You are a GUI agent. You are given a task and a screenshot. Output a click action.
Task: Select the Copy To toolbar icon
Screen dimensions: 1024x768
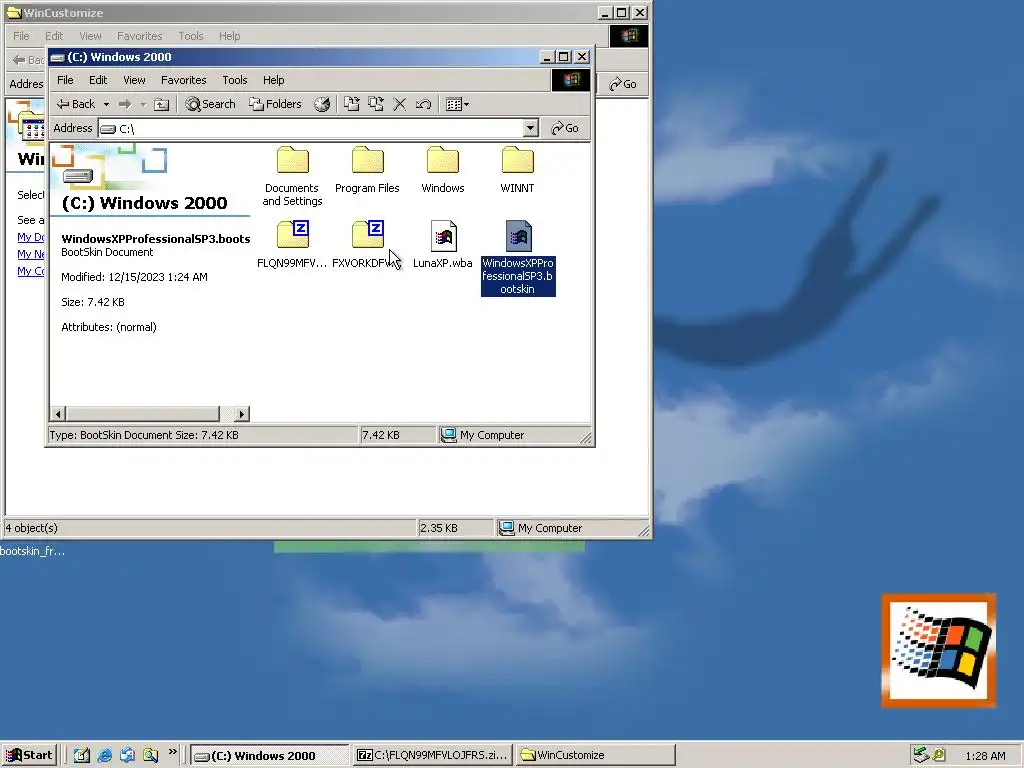(x=376, y=104)
